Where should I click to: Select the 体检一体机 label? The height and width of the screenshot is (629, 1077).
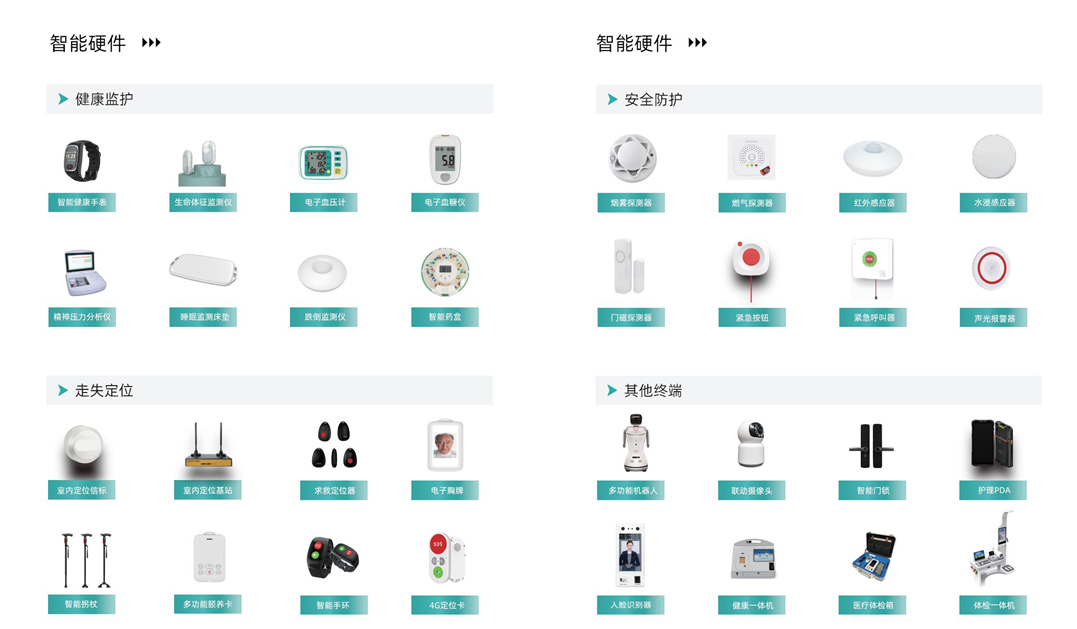click(x=993, y=605)
